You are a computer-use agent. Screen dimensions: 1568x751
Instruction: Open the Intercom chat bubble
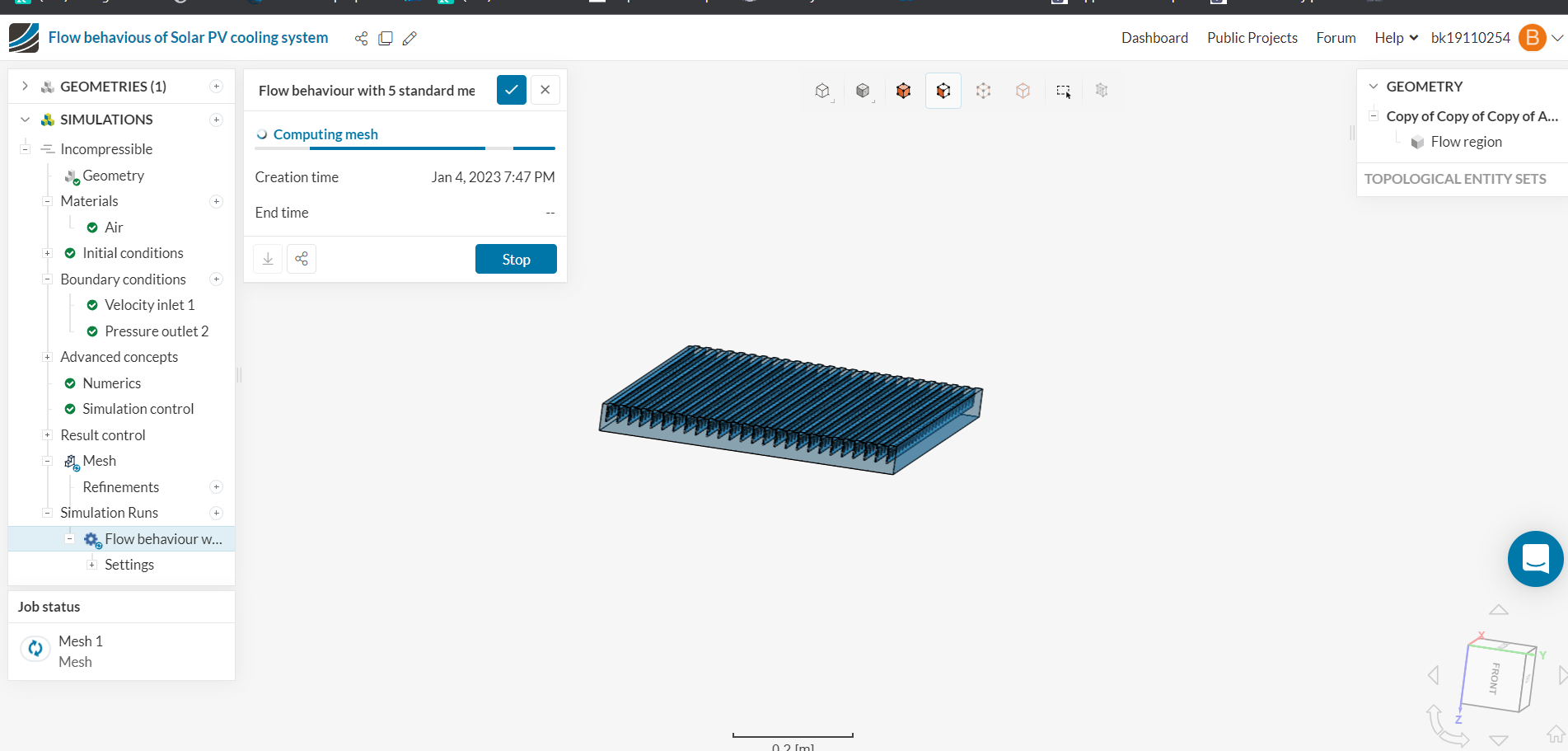click(1535, 558)
